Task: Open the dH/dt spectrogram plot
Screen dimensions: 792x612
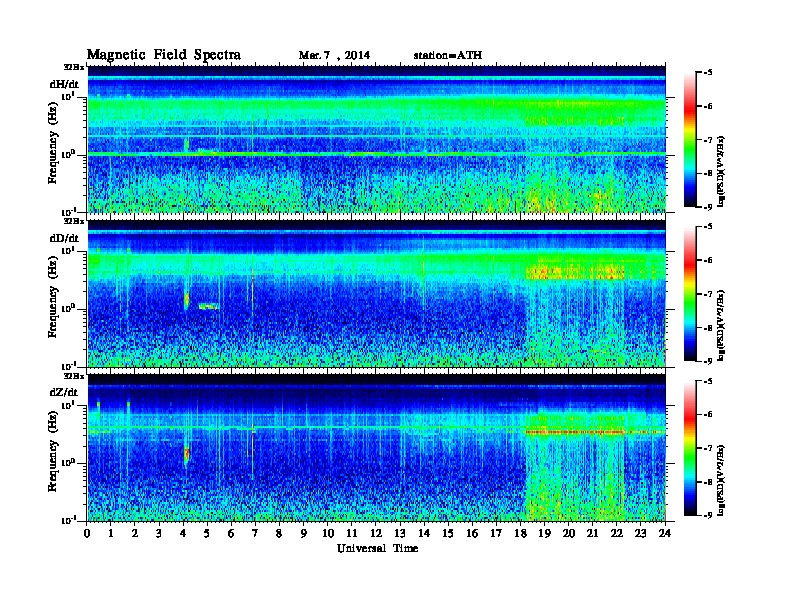Action: 377,139
